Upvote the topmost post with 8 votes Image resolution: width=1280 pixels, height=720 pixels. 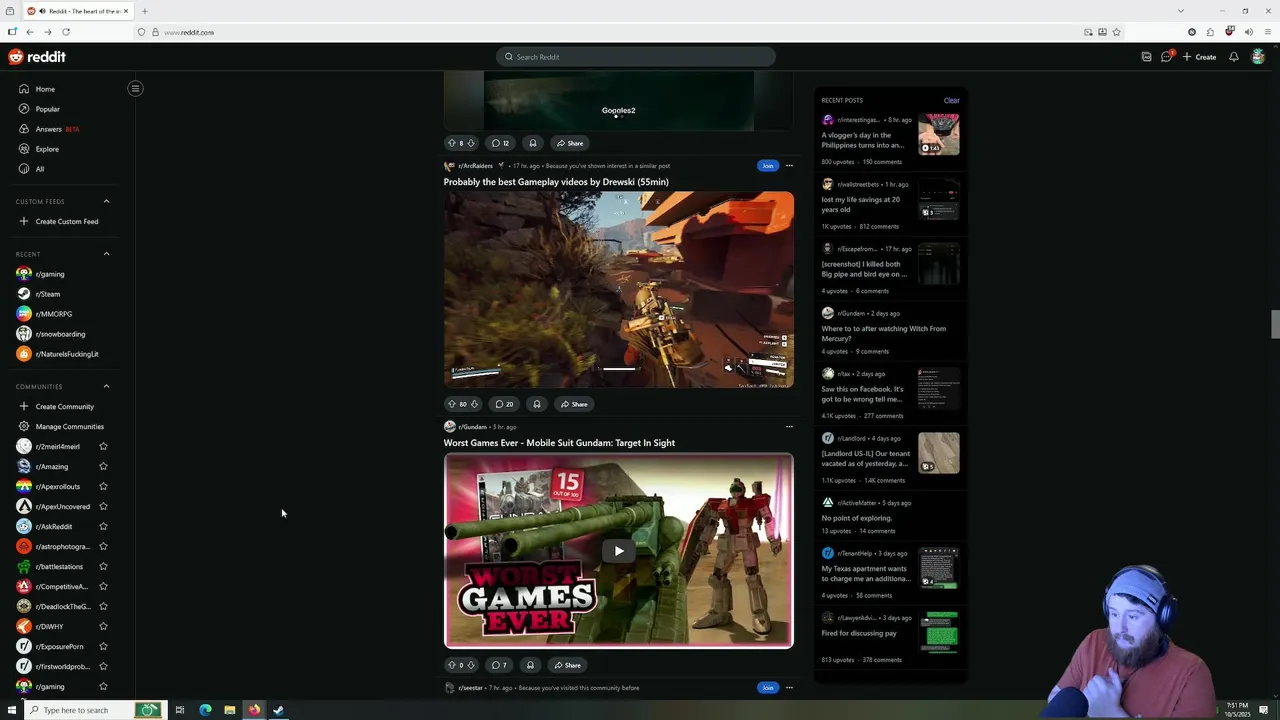coord(451,143)
